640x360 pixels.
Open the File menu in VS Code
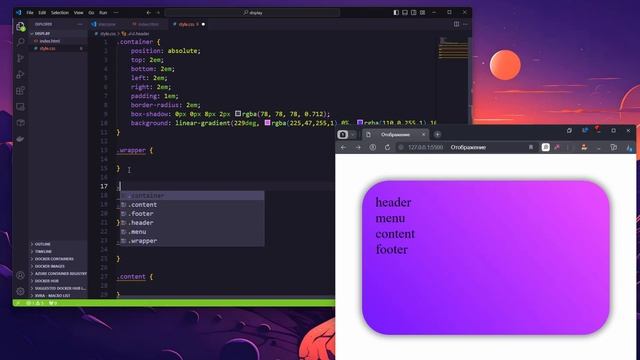click(30, 13)
